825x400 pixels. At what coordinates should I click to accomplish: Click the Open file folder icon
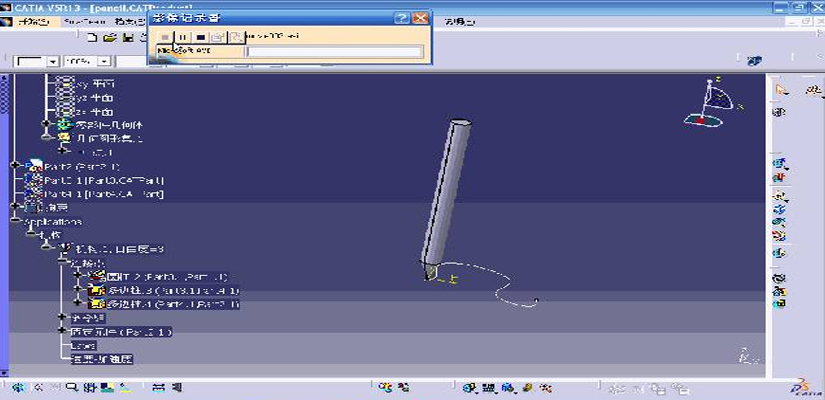pyautogui.click(x=109, y=37)
